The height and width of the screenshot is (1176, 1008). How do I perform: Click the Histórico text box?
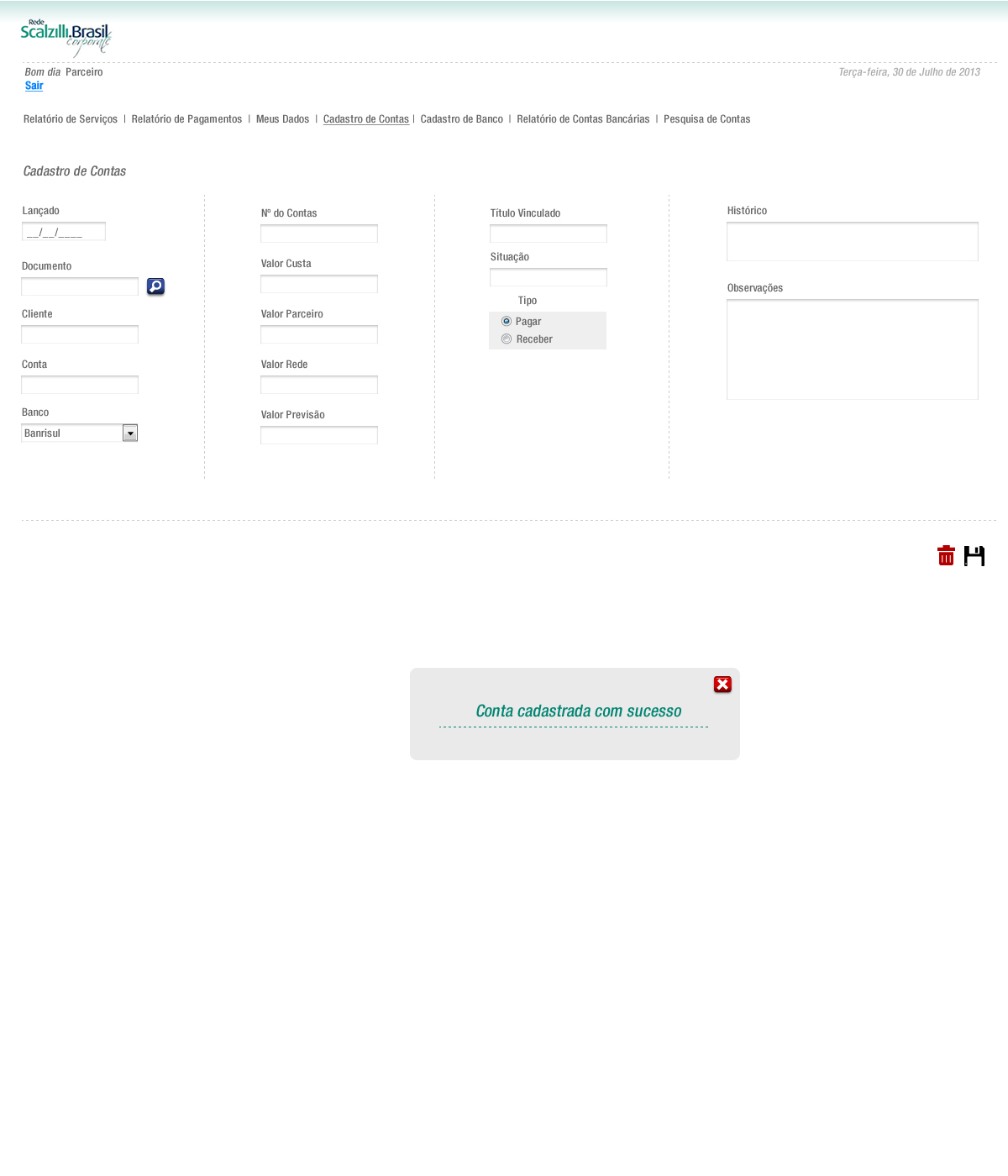pyautogui.click(x=852, y=242)
